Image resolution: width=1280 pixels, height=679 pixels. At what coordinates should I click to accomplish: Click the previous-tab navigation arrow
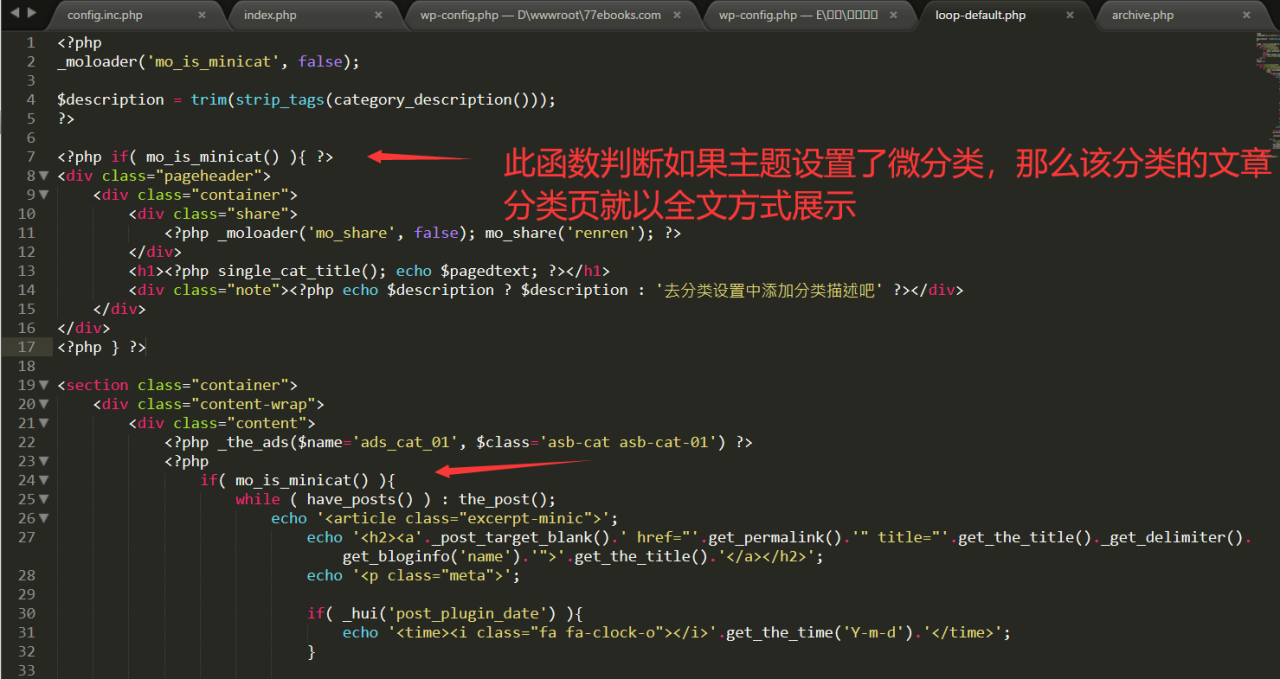pyautogui.click(x=10, y=14)
